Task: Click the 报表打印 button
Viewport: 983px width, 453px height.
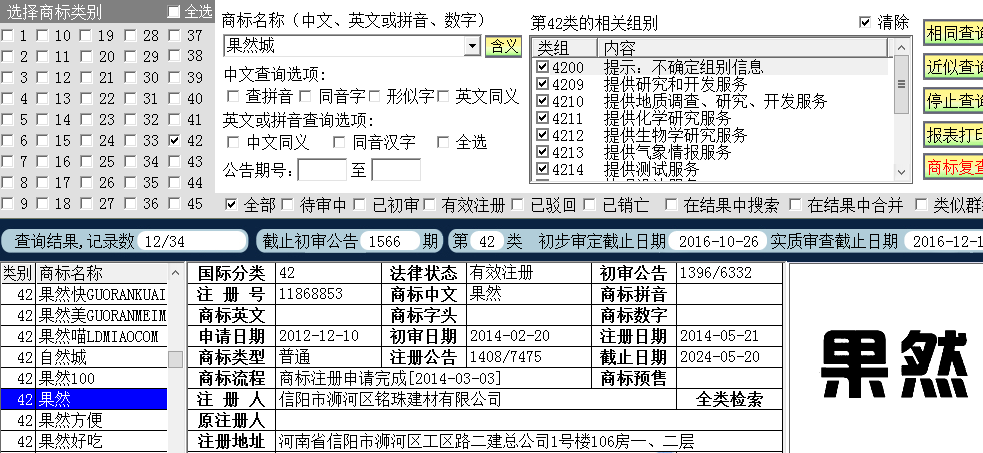Action: tap(954, 134)
